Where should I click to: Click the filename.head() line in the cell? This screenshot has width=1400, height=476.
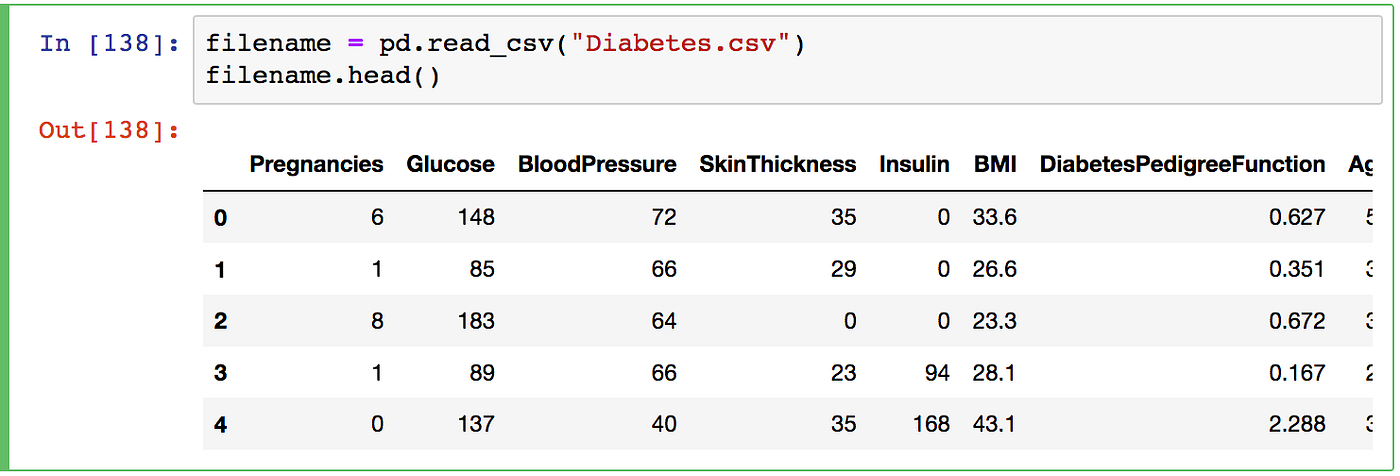323,76
